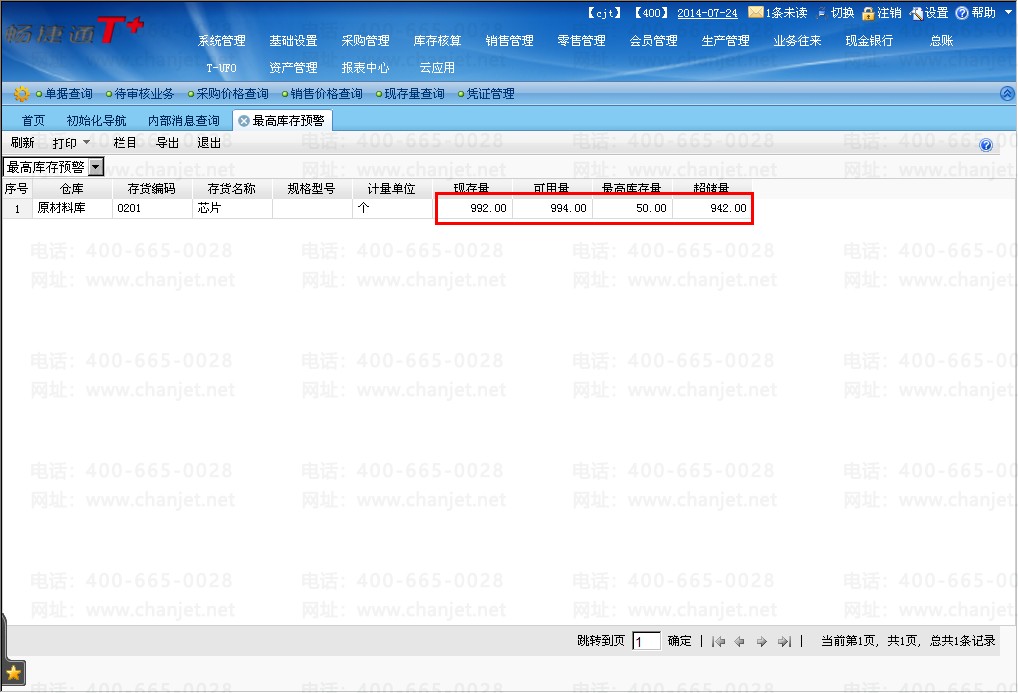Open 生产管理 menu

(x=726, y=41)
